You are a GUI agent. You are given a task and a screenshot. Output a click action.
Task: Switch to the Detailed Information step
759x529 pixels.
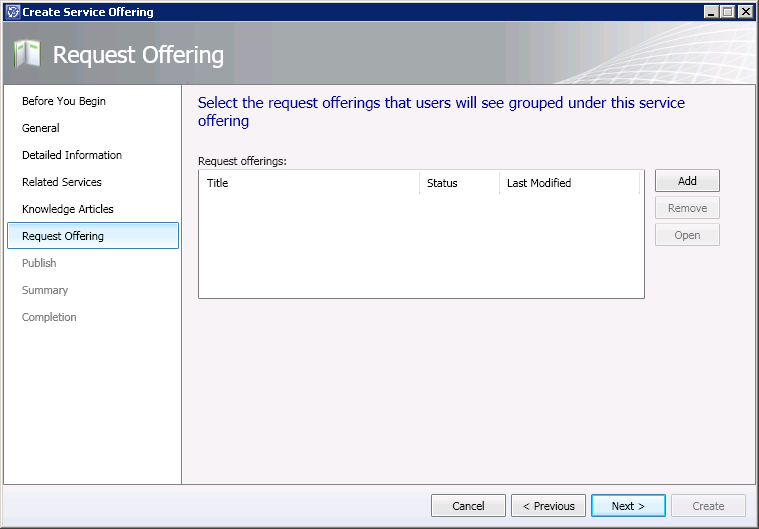tap(72, 155)
